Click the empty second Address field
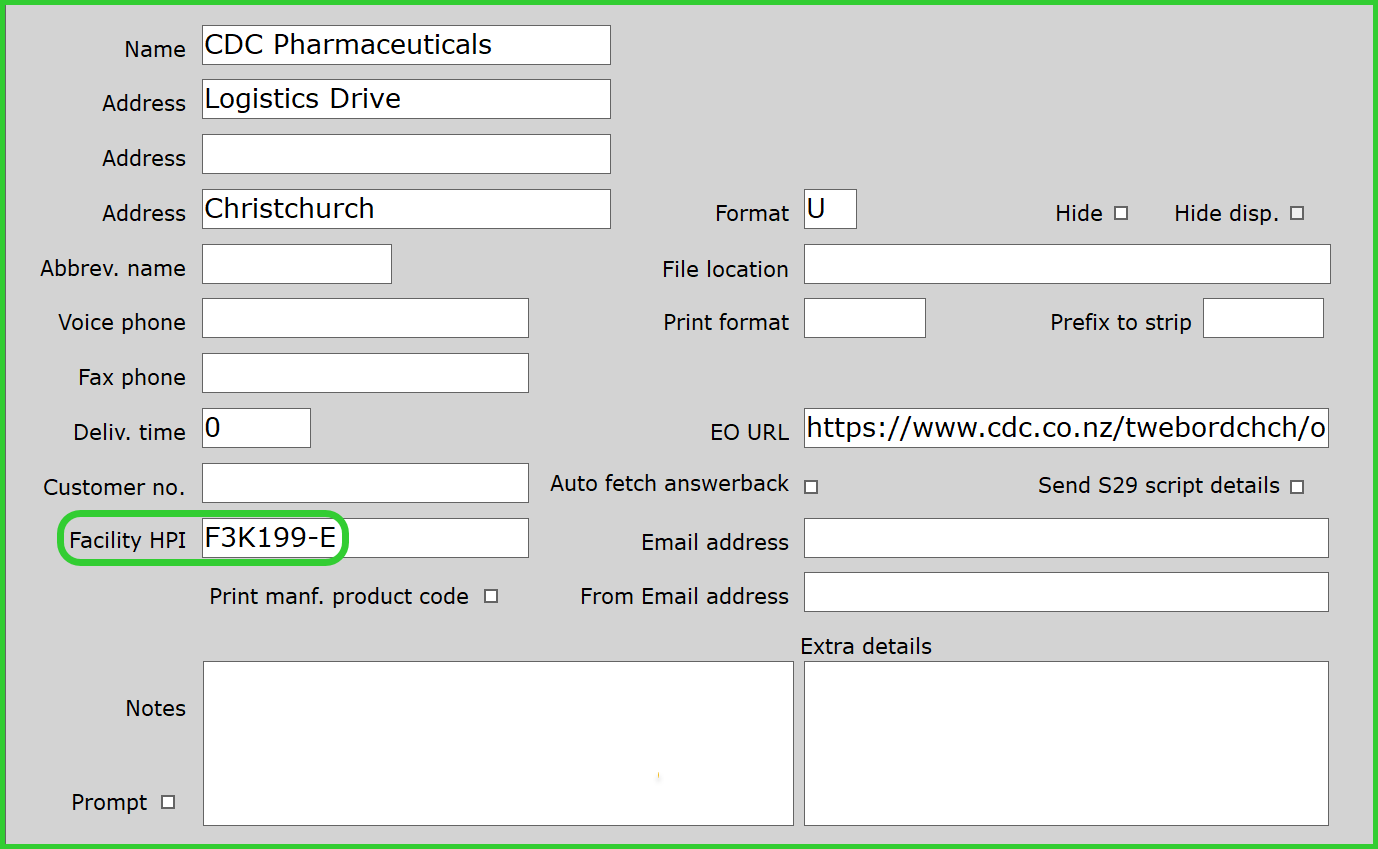The width and height of the screenshot is (1378, 849). pos(406,154)
